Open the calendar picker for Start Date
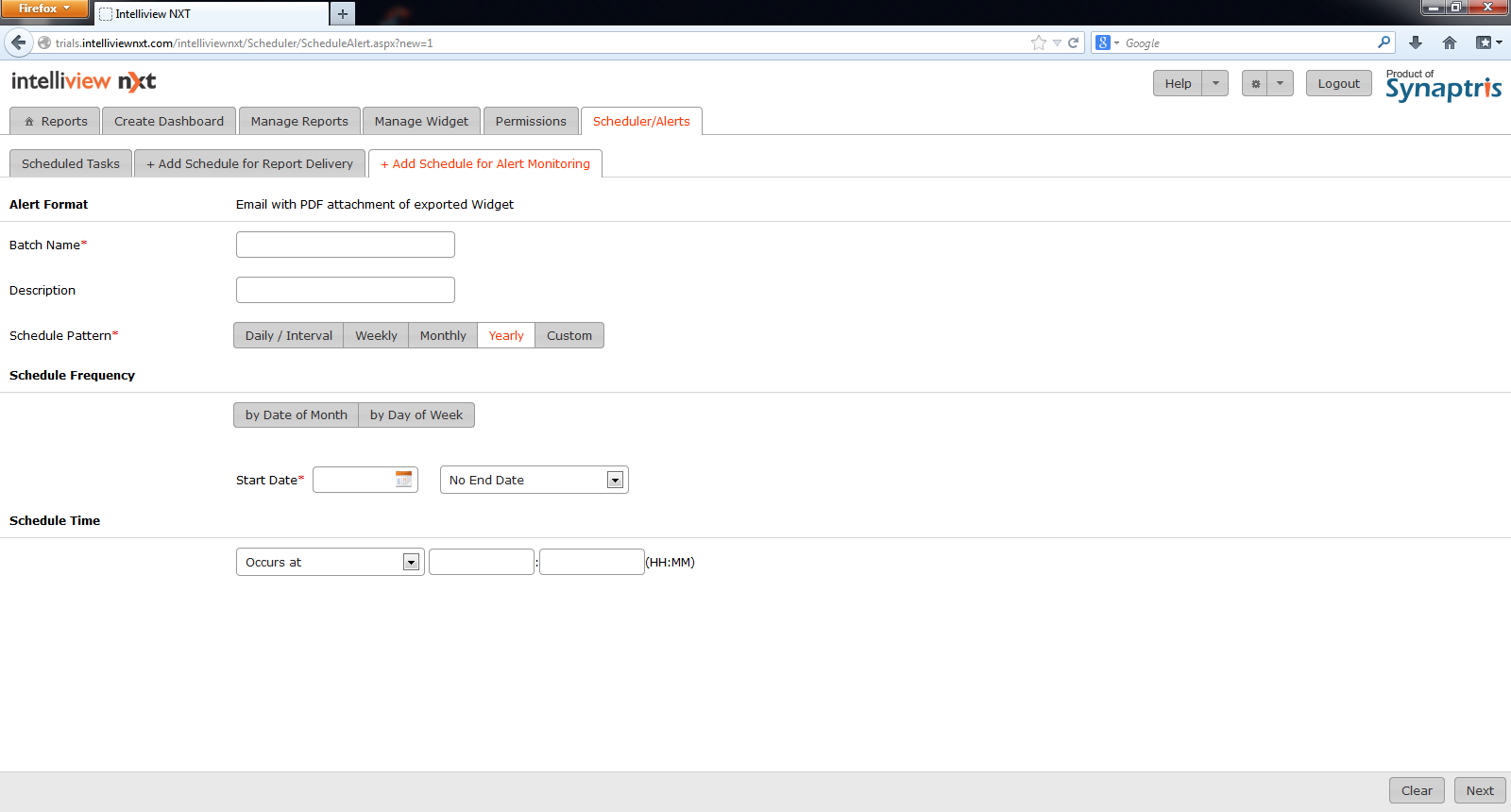Viewport: 1511px width, 812px height. click(403, 479)
